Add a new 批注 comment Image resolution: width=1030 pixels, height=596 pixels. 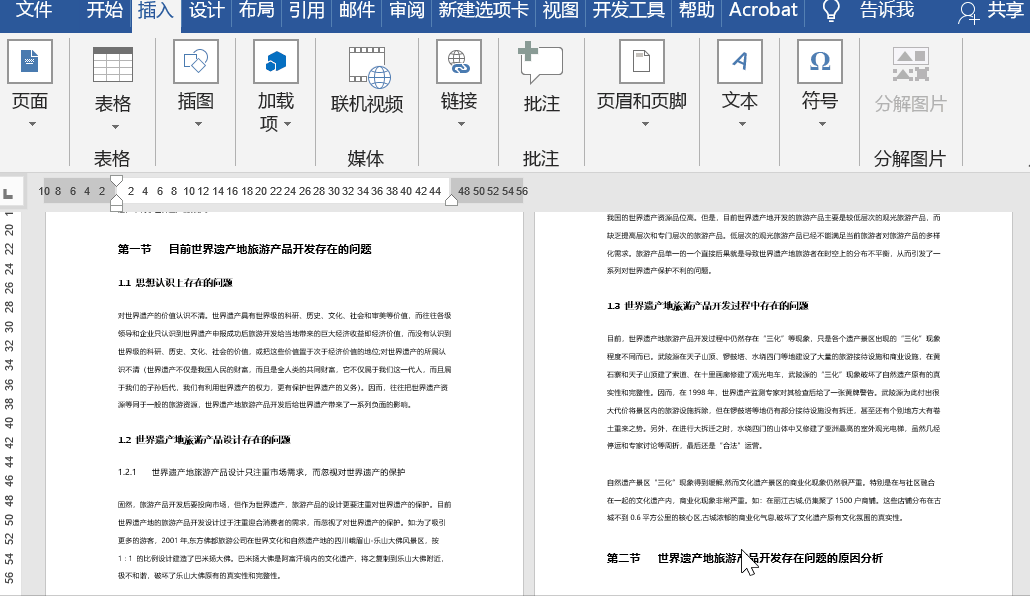(541, 79)
